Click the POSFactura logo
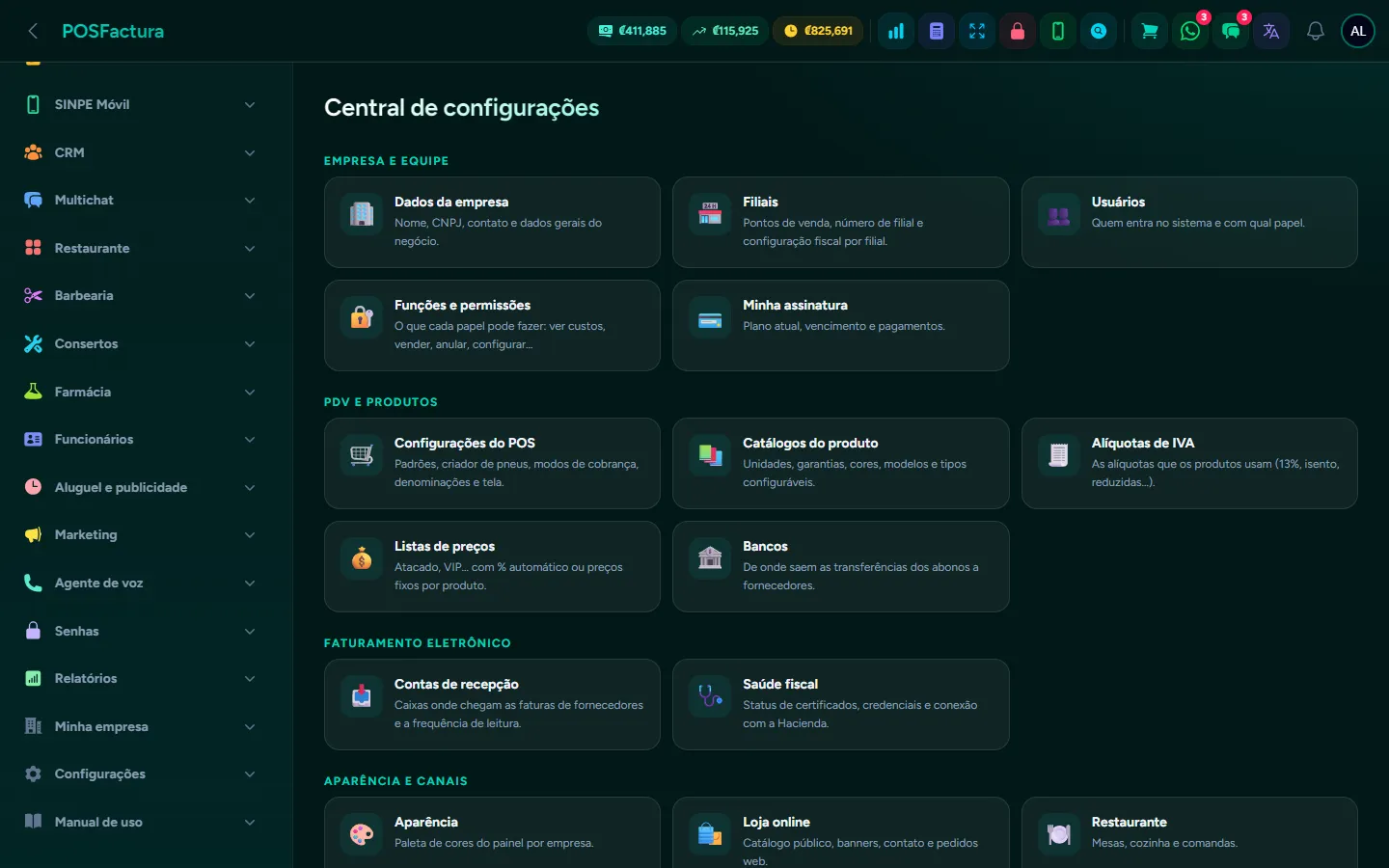The image size is (1389, 868). point(113,31)
